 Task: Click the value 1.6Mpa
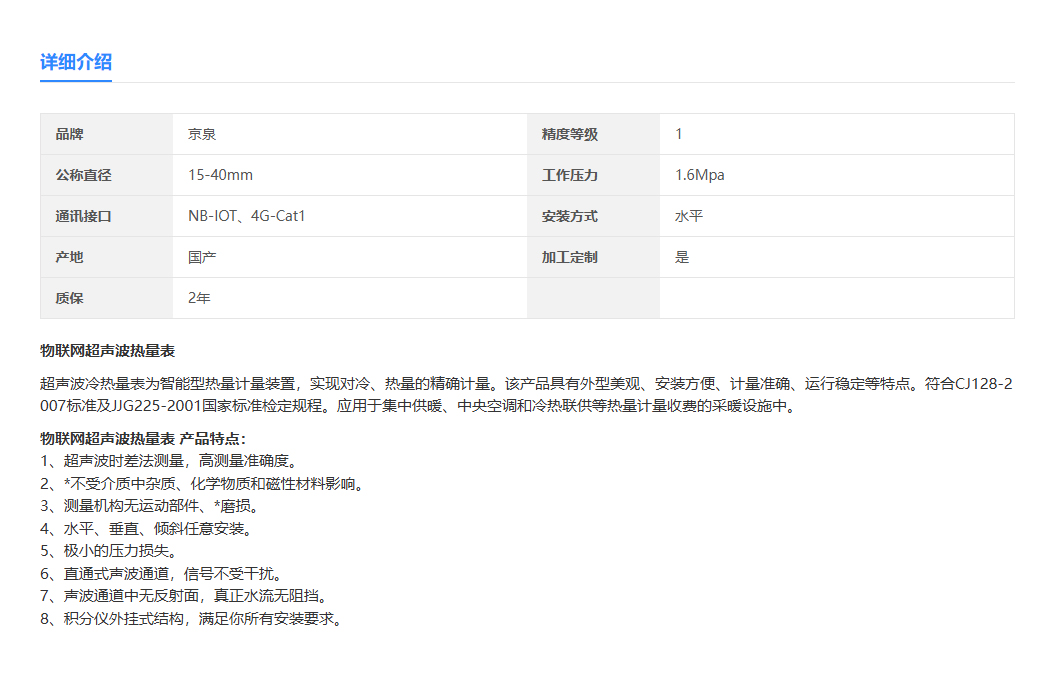(700, 175)
